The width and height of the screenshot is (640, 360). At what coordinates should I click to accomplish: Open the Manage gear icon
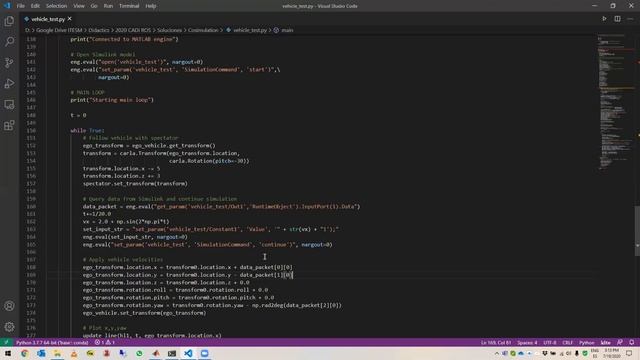pos(9,327)
